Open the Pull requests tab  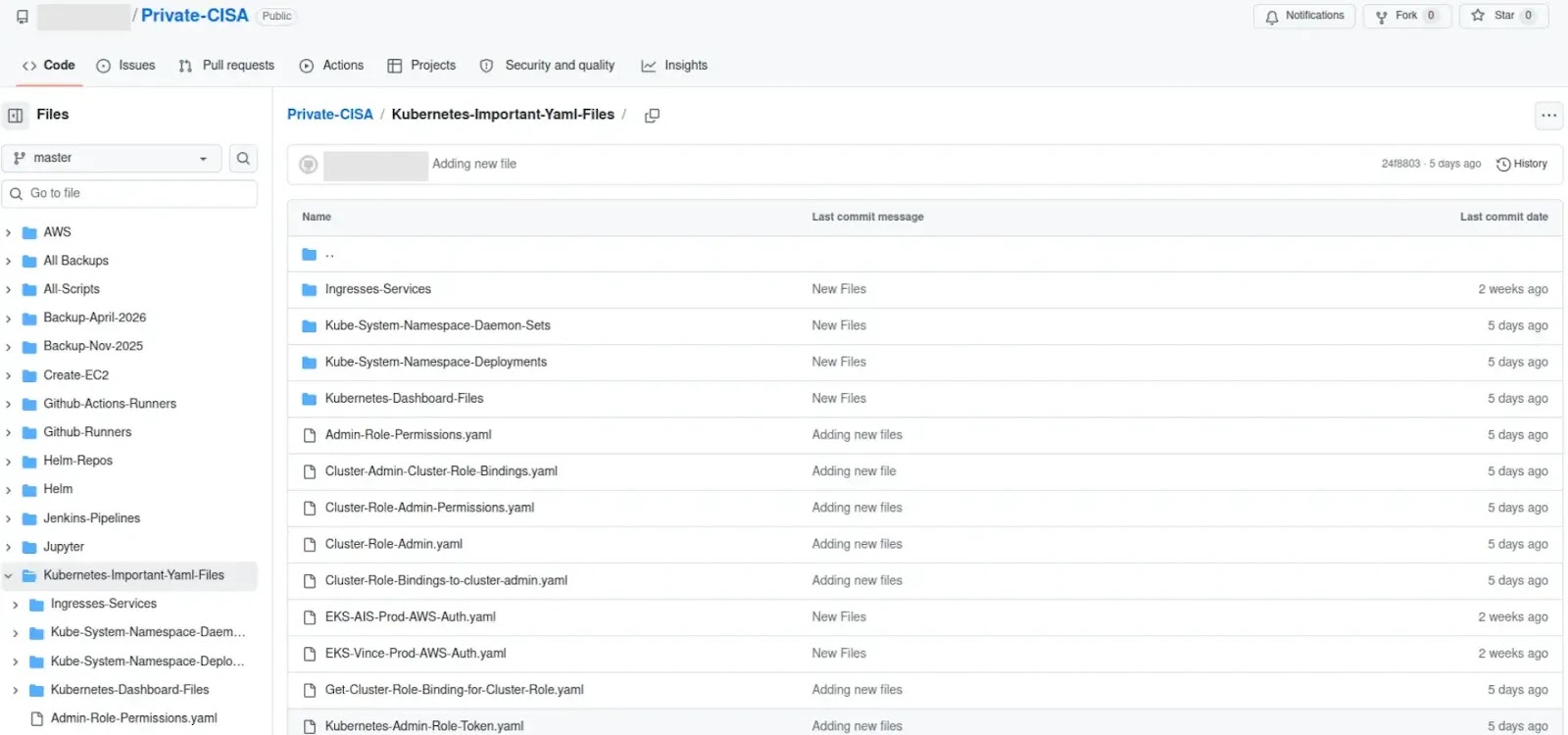(226, 66)
